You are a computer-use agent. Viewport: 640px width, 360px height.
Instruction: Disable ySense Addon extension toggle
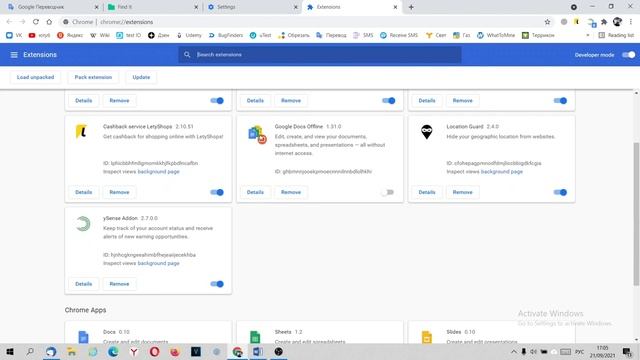click(217, 284)
